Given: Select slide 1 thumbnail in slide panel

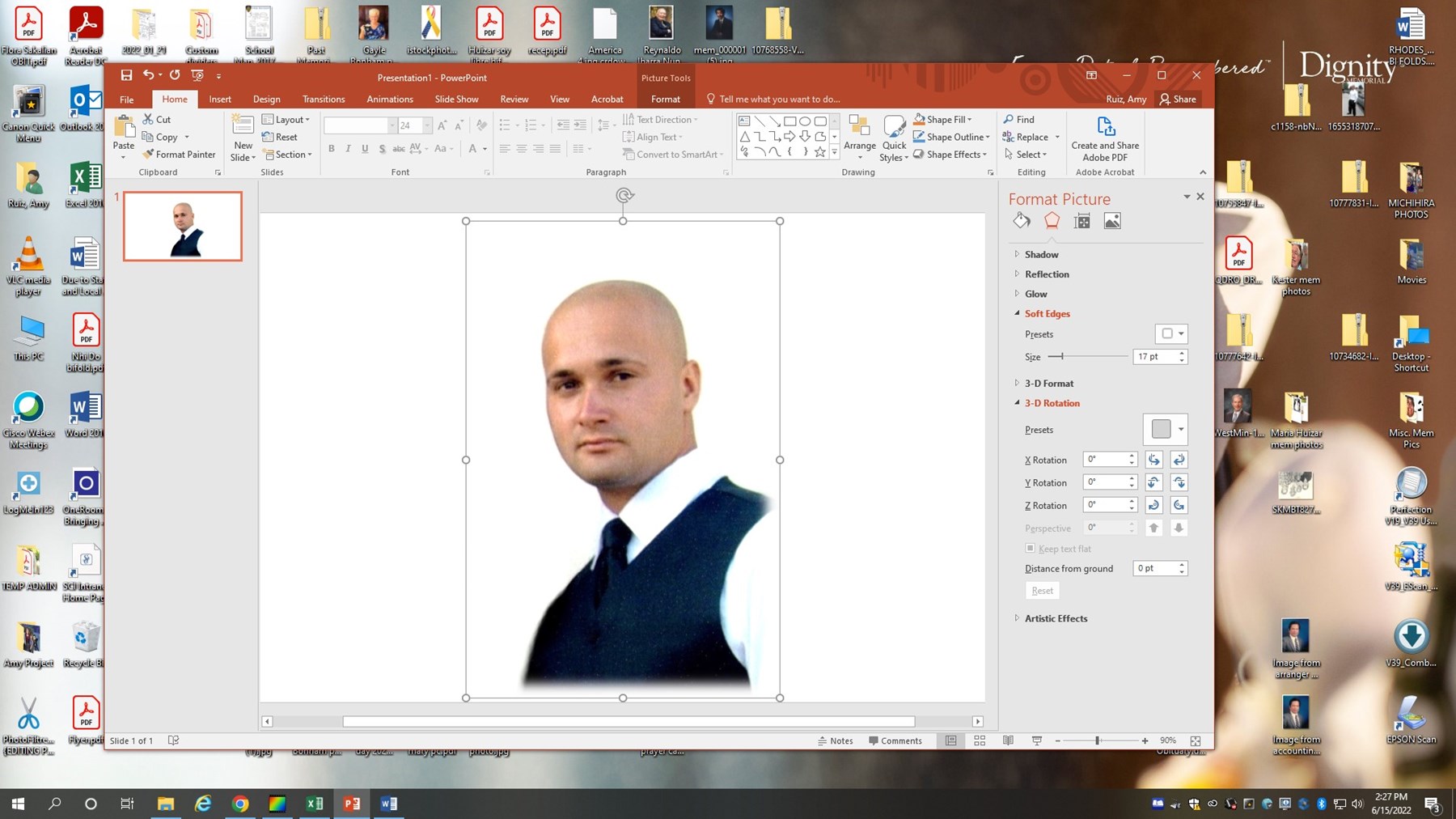Looking at the screenshot, I should point(183,226).
